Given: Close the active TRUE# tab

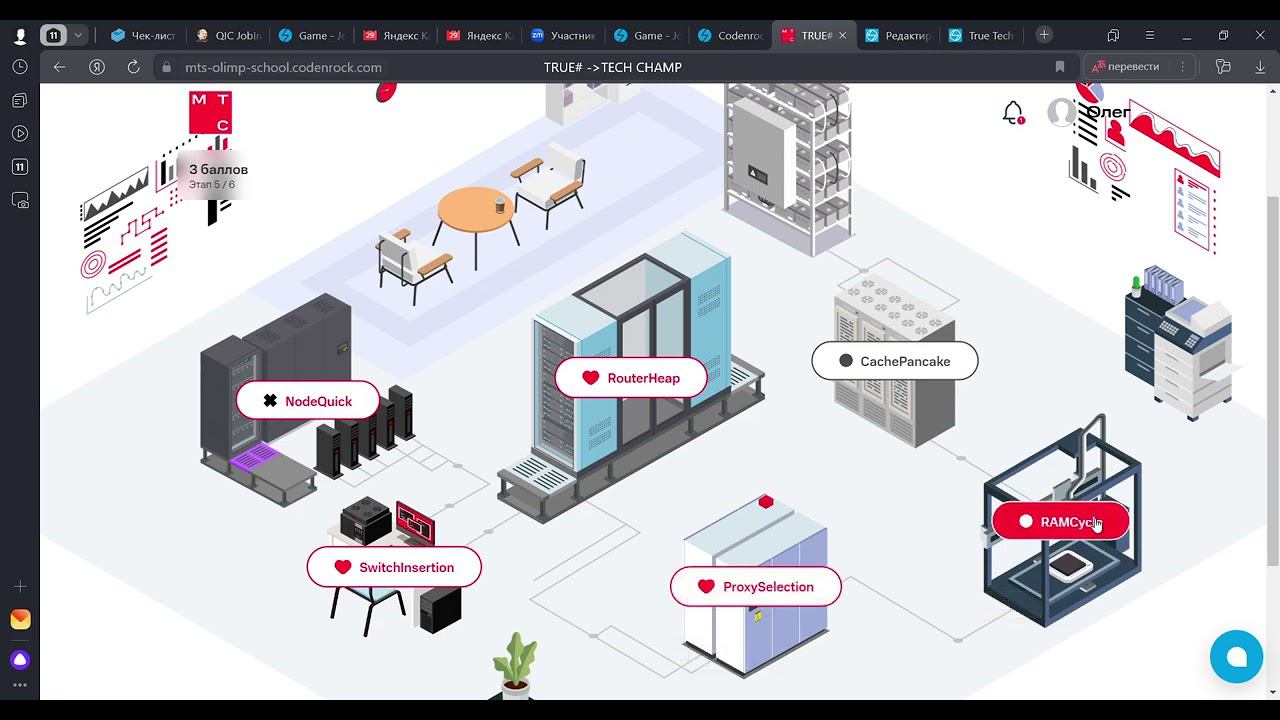Looking at the screenshot, I should (x=842, y=35).
